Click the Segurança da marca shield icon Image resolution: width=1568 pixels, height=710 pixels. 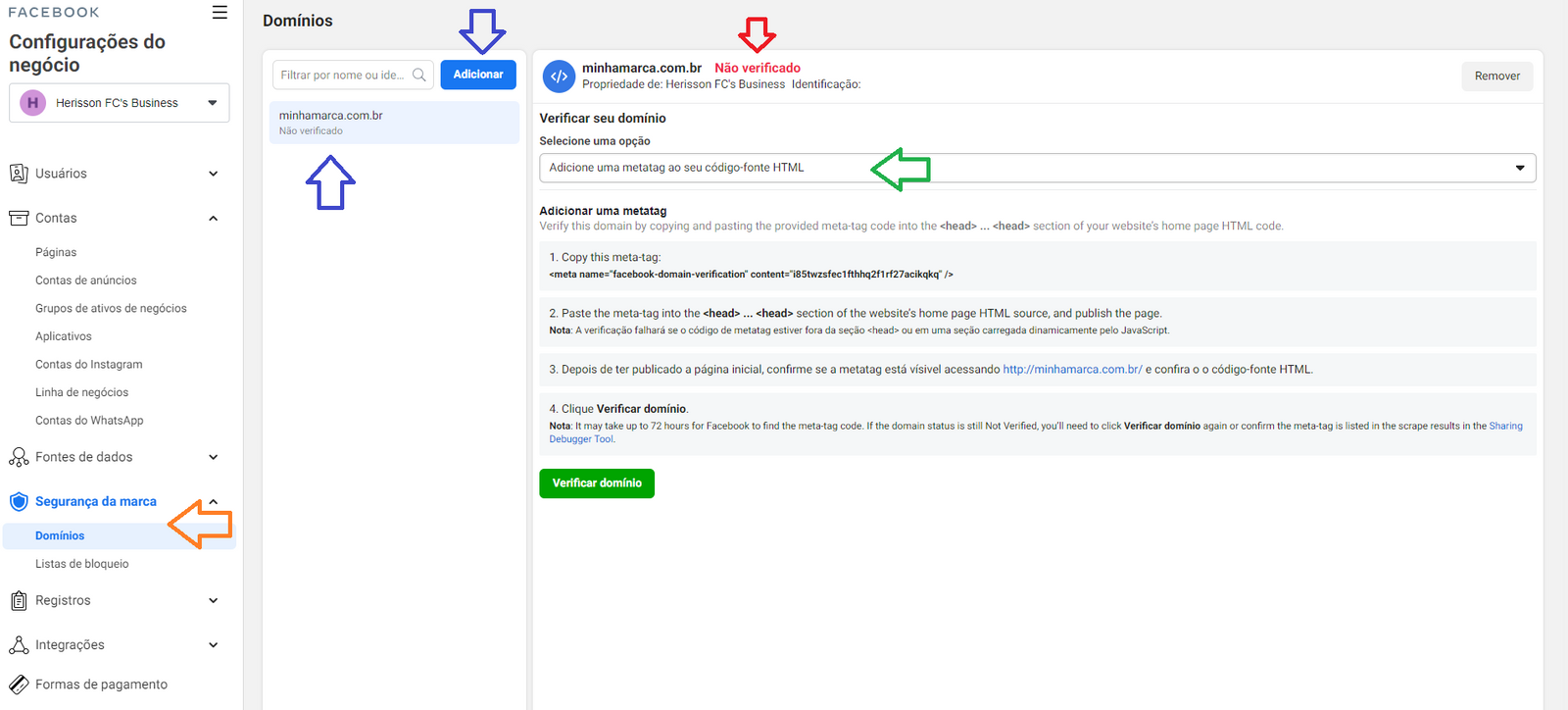(x=19, y=502)
